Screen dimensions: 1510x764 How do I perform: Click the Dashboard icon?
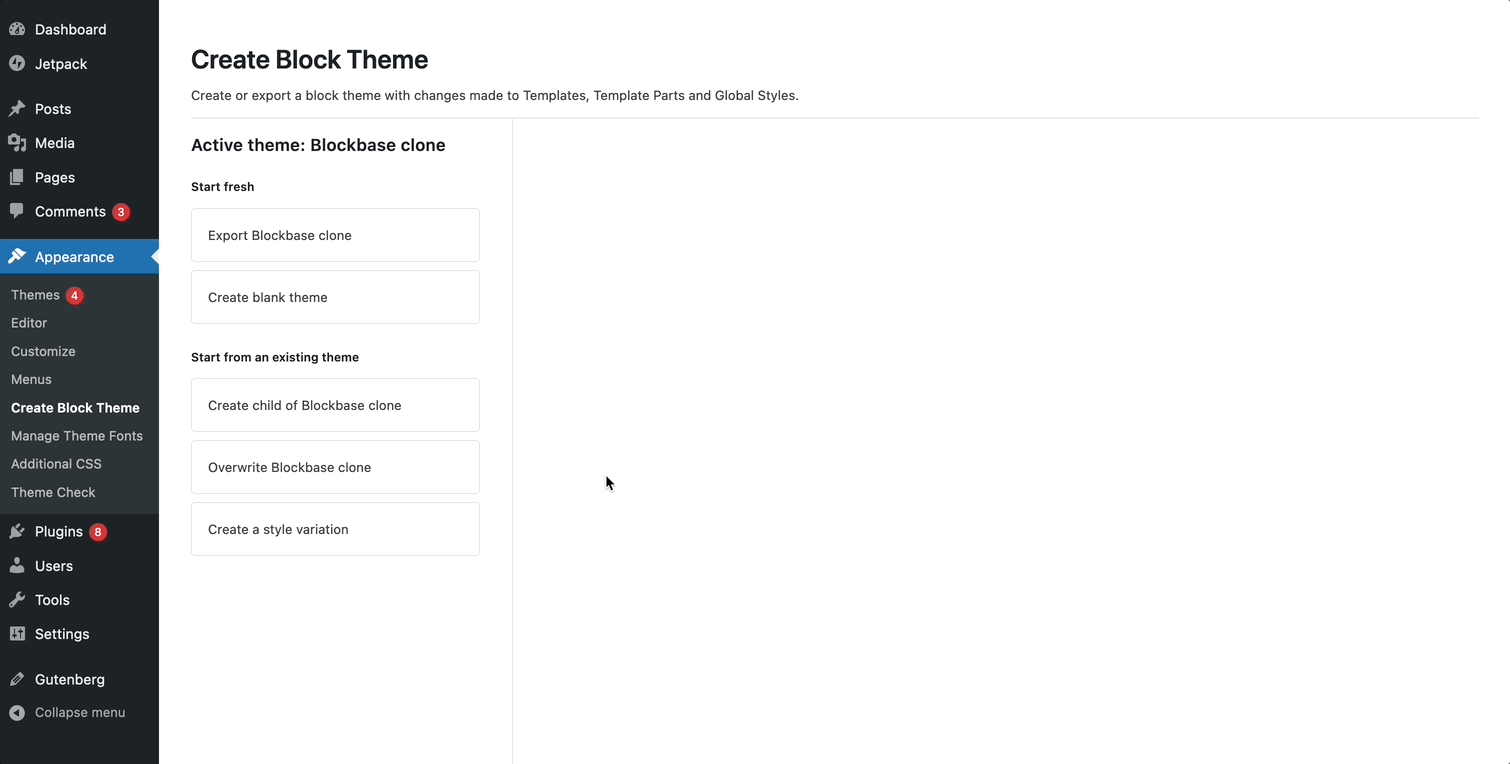[x=16, y=29]
